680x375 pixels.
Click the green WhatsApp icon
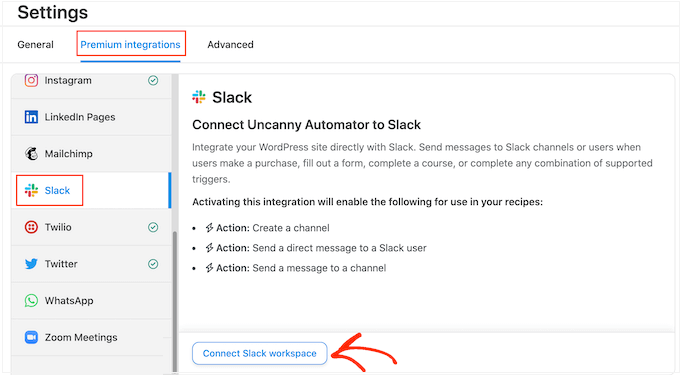(x=31, y=300)
